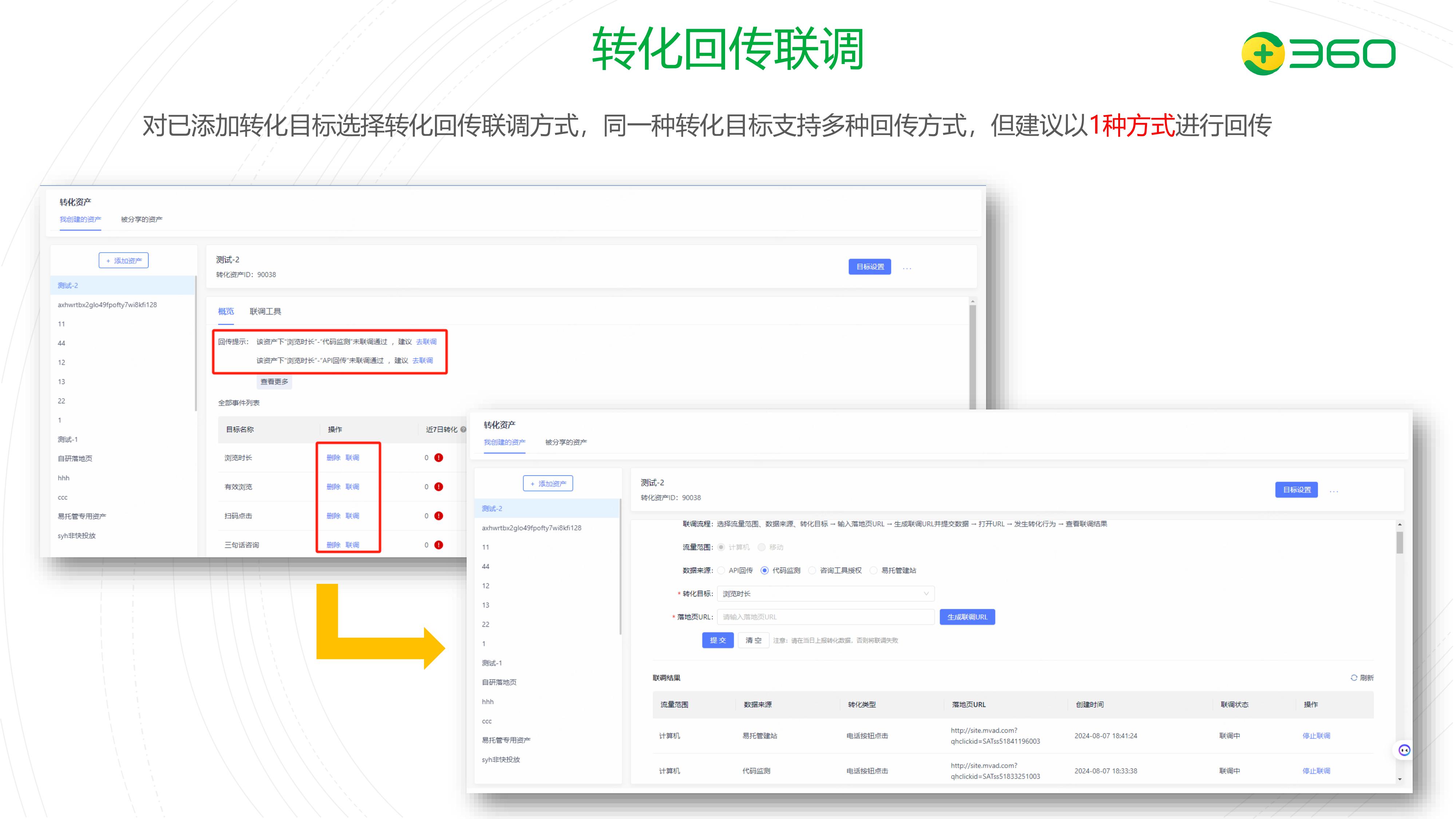Image resolution: width=1456 pixels, height=819 pixels.
Task: Click the 生成联调URL button
Action: pyautogui.click(x=967, y=617)
